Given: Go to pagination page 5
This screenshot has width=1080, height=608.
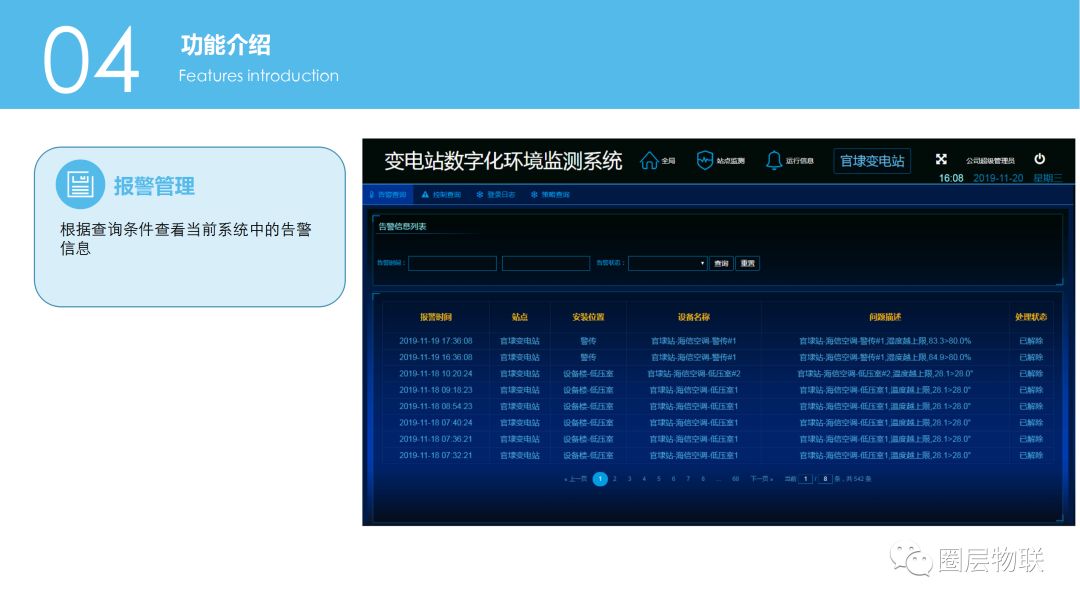Looking at the screenshot, I should point(658,479).
